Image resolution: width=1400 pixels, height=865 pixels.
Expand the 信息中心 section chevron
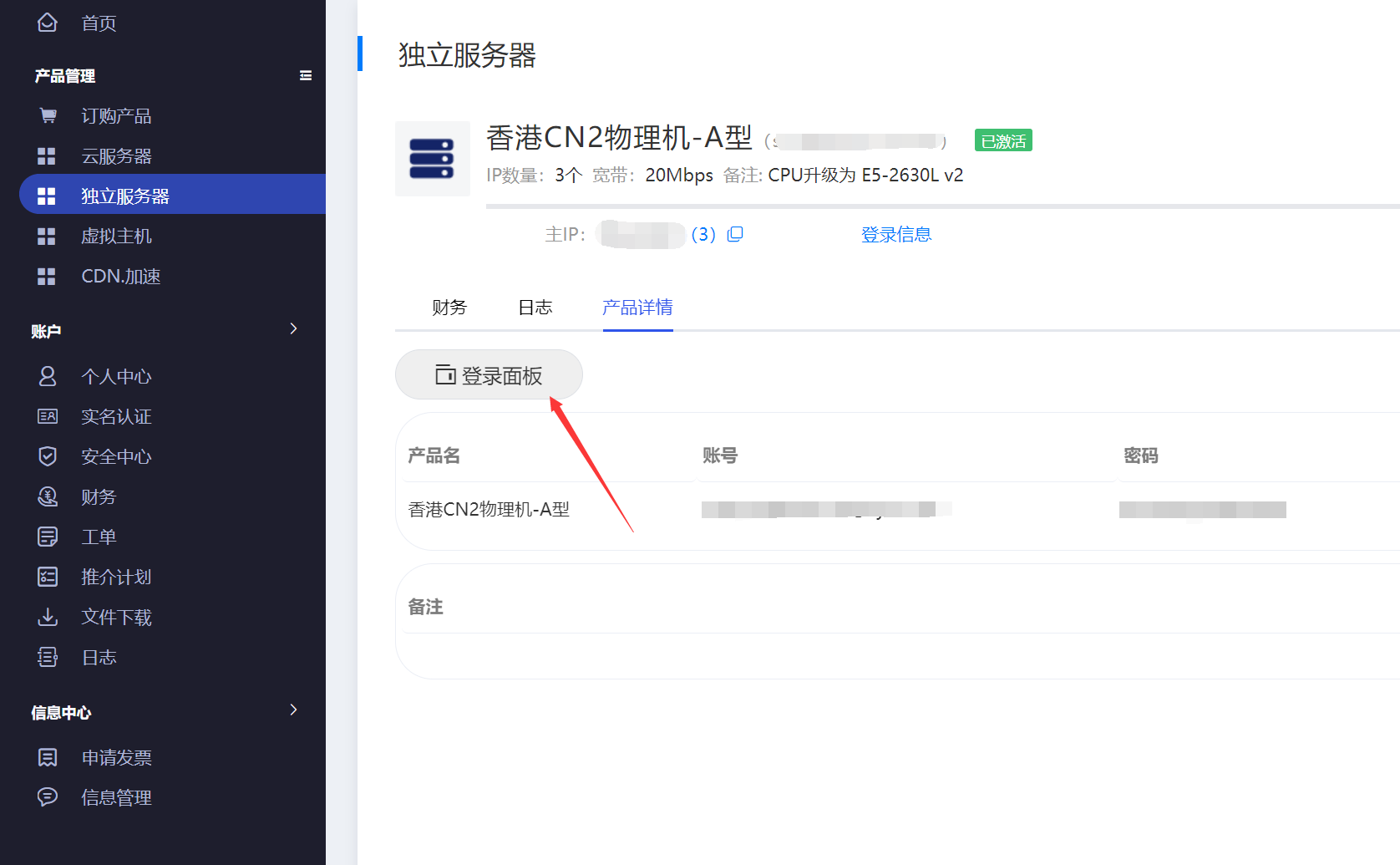(x=293, y=710)
